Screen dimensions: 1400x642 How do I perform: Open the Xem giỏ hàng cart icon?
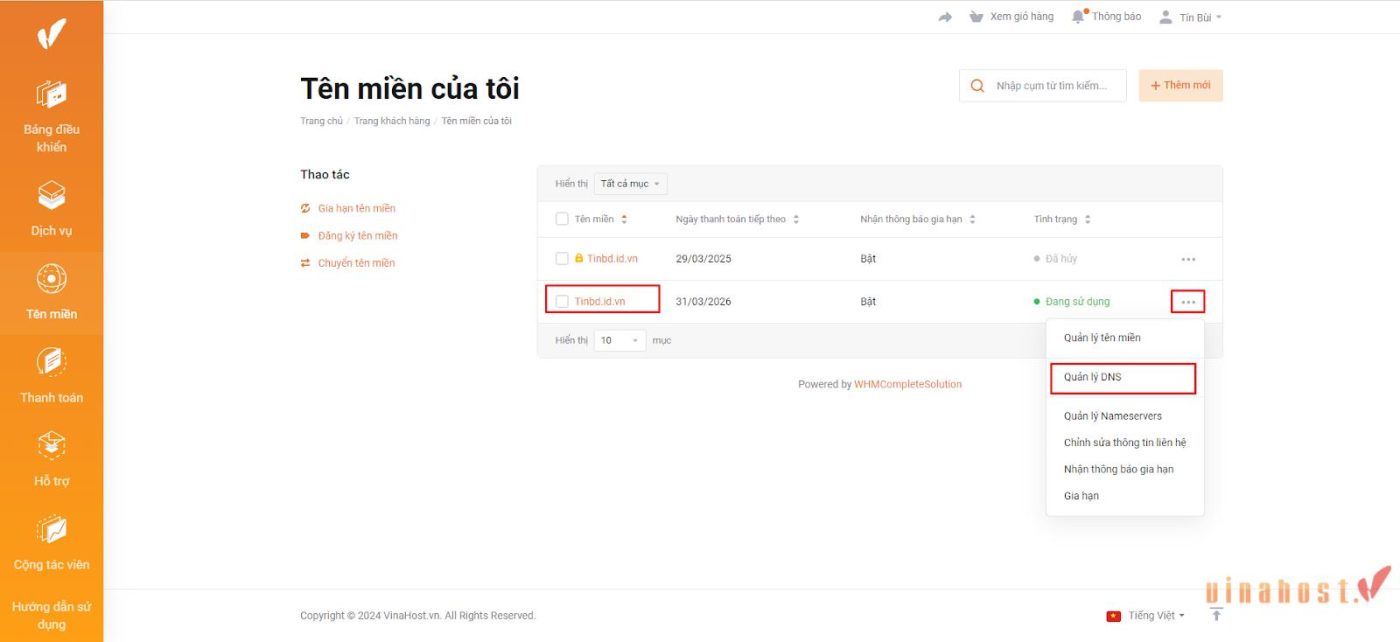975,16
